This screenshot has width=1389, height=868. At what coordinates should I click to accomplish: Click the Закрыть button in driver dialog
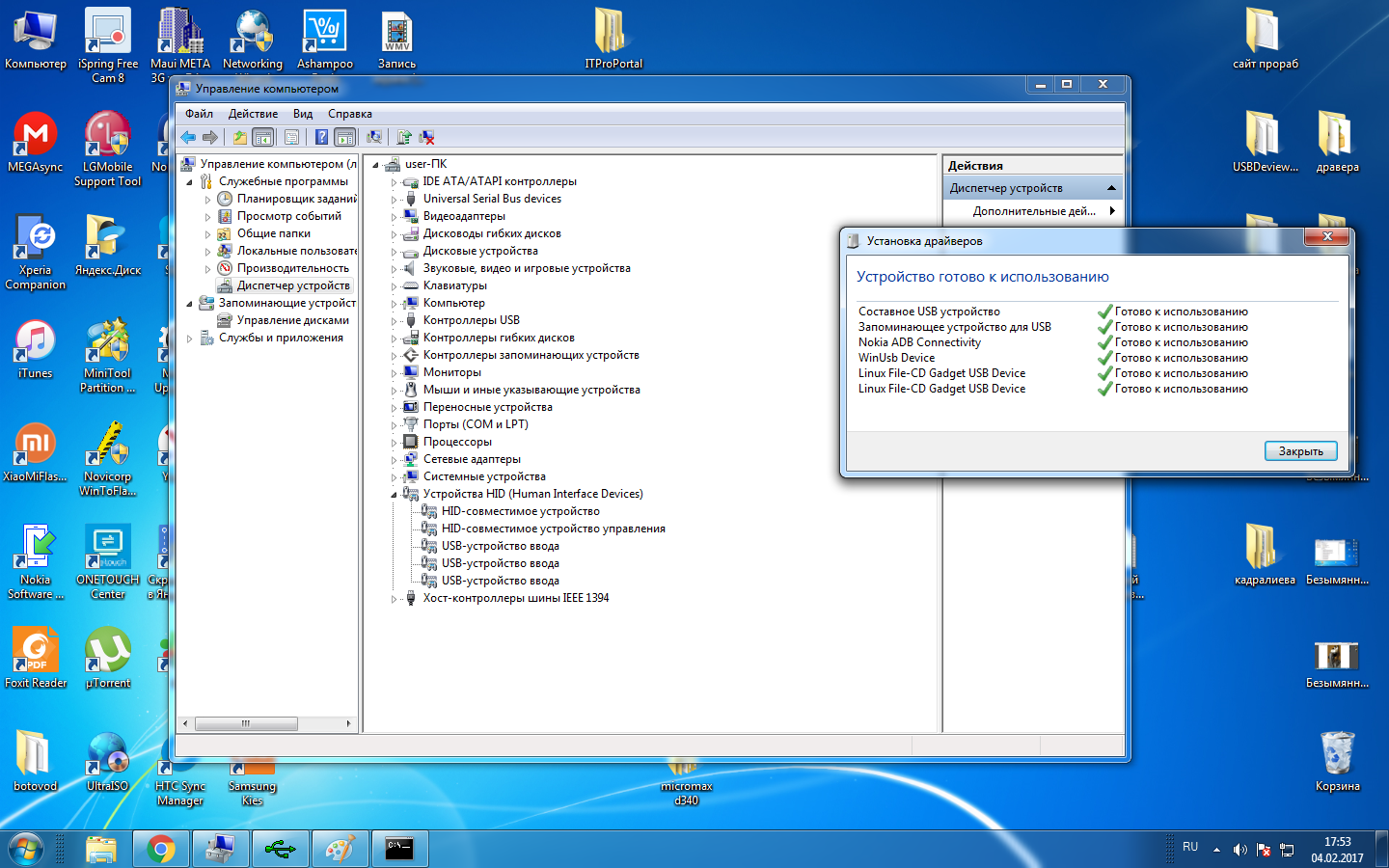1300,451
